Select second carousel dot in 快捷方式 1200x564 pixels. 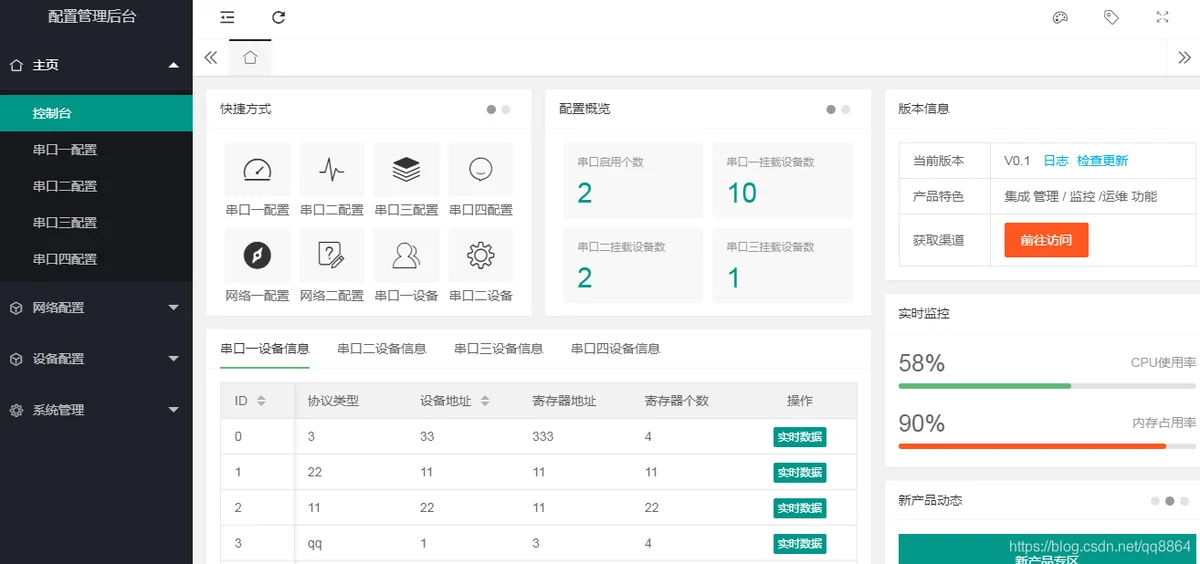[506, 110]
